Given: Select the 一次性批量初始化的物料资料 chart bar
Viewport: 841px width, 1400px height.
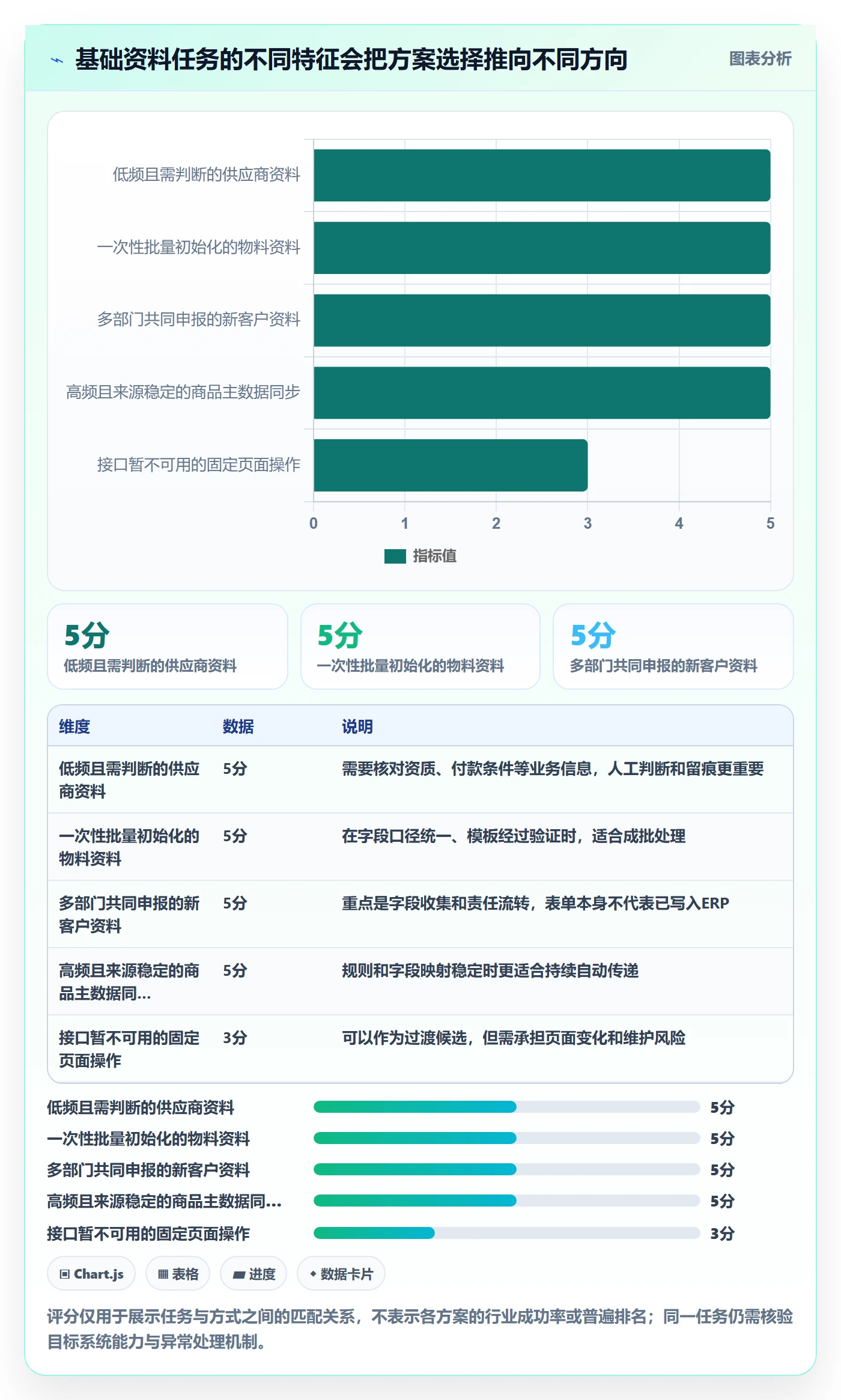Looking at the screenshot, I should click(x=542, y=248).
